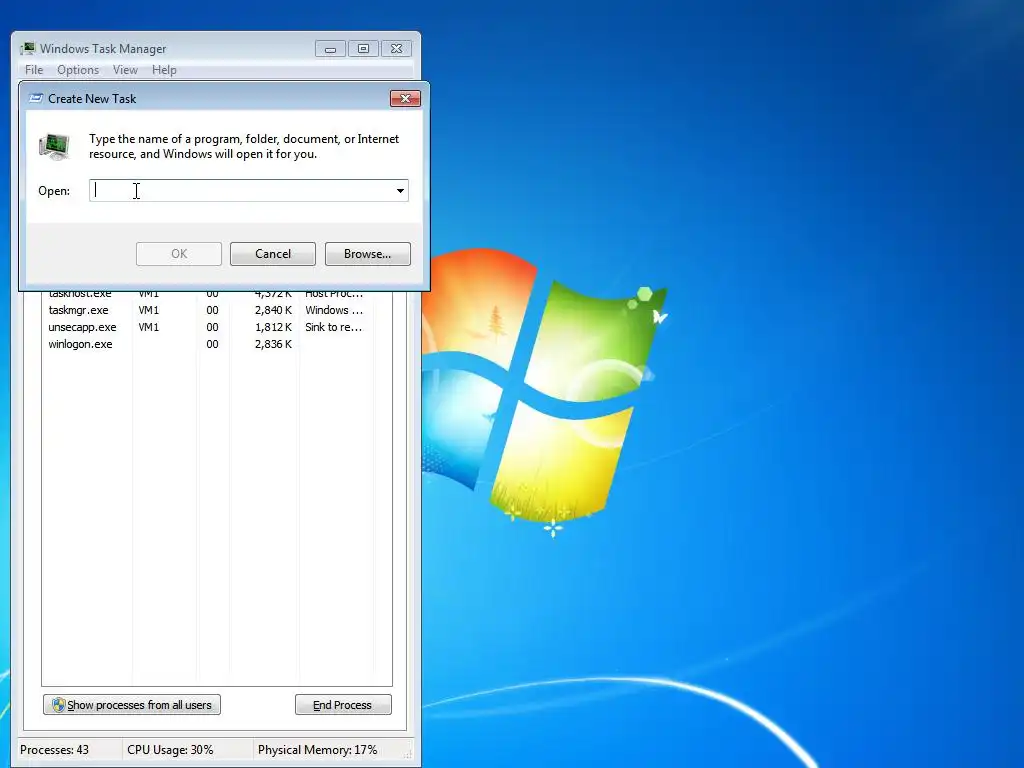Cancel the Create New Task dialog

273,254
